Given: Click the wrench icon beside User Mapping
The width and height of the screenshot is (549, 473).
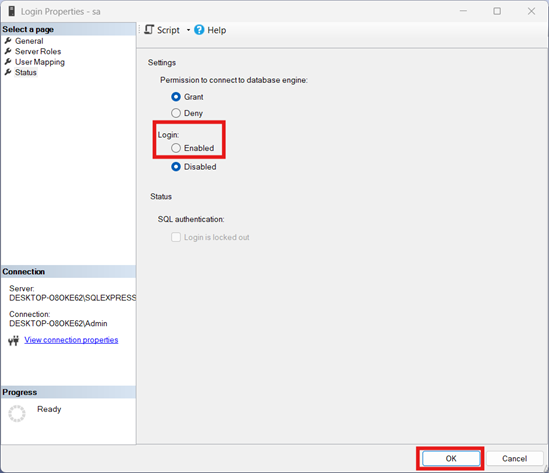Looking at the screenshot, I should 8,62.
